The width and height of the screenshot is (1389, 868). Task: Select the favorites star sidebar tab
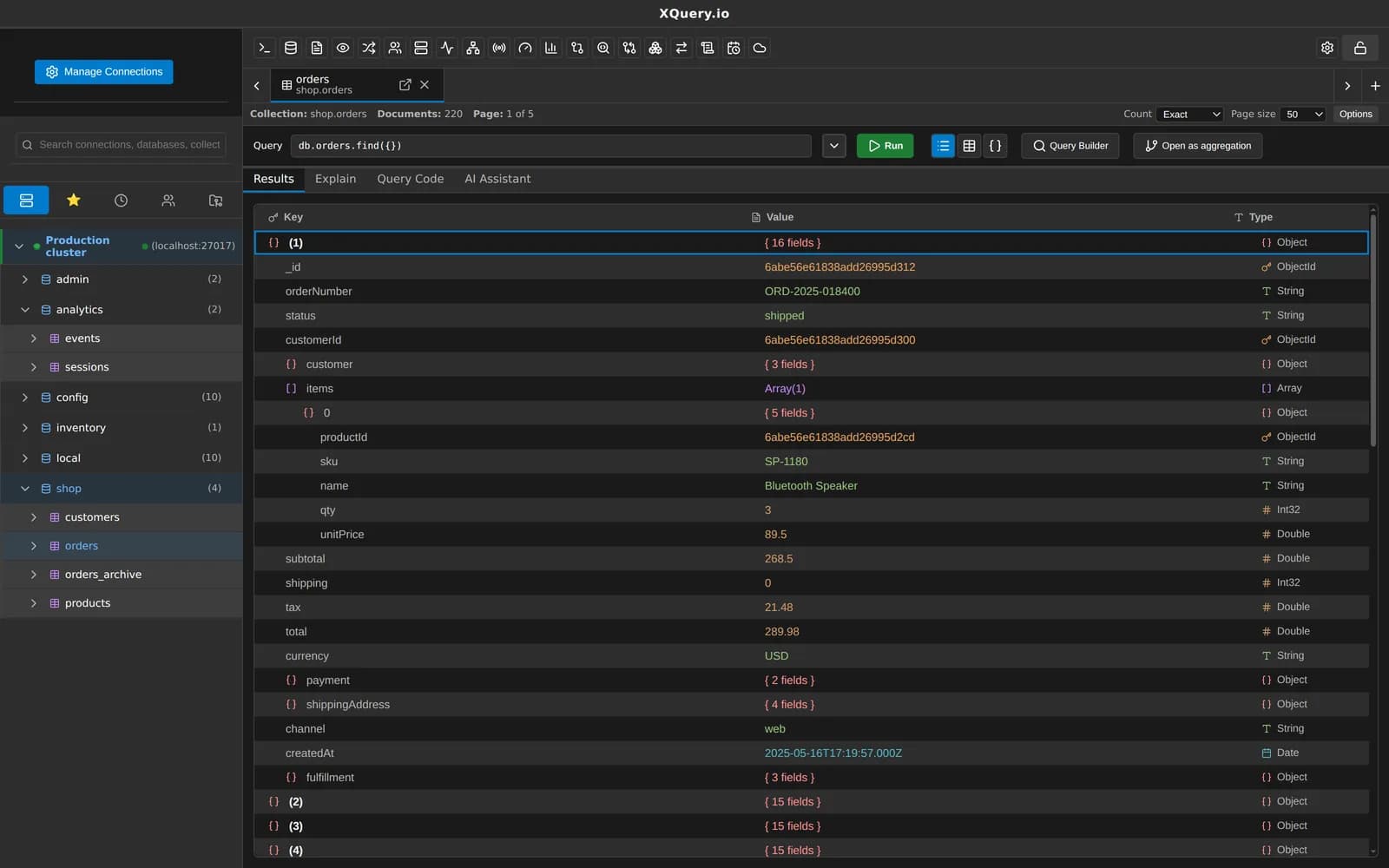[74, 201]
